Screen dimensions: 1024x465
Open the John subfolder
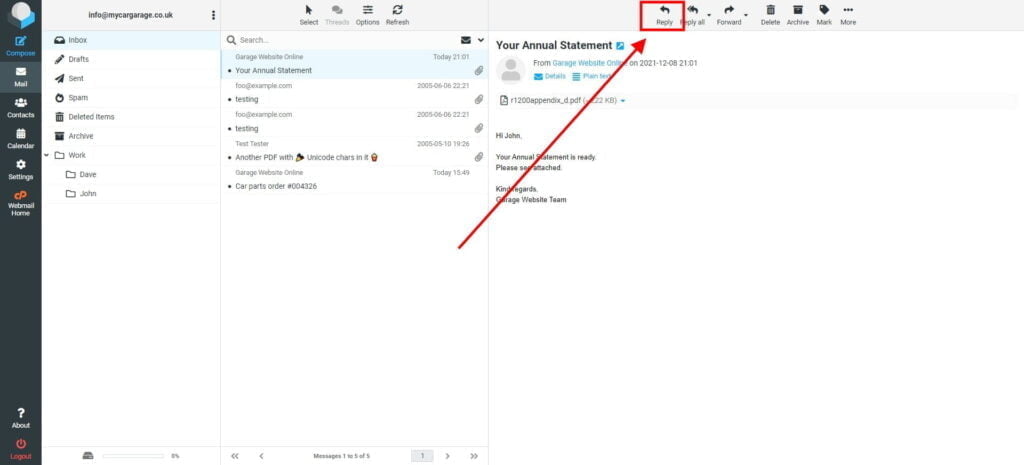click(131, 194)
